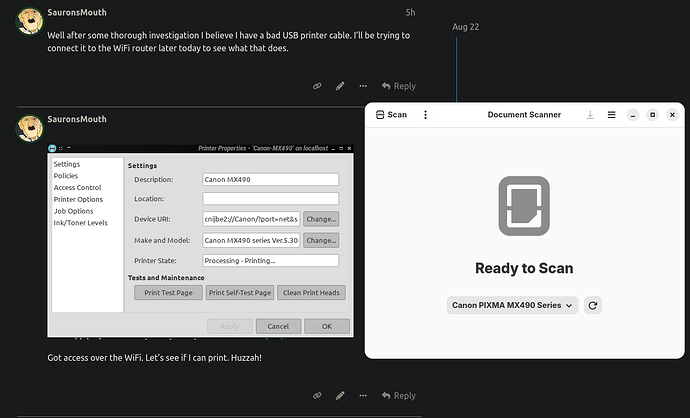Click the pencil edit icon on first post

(x=340, y=86)
